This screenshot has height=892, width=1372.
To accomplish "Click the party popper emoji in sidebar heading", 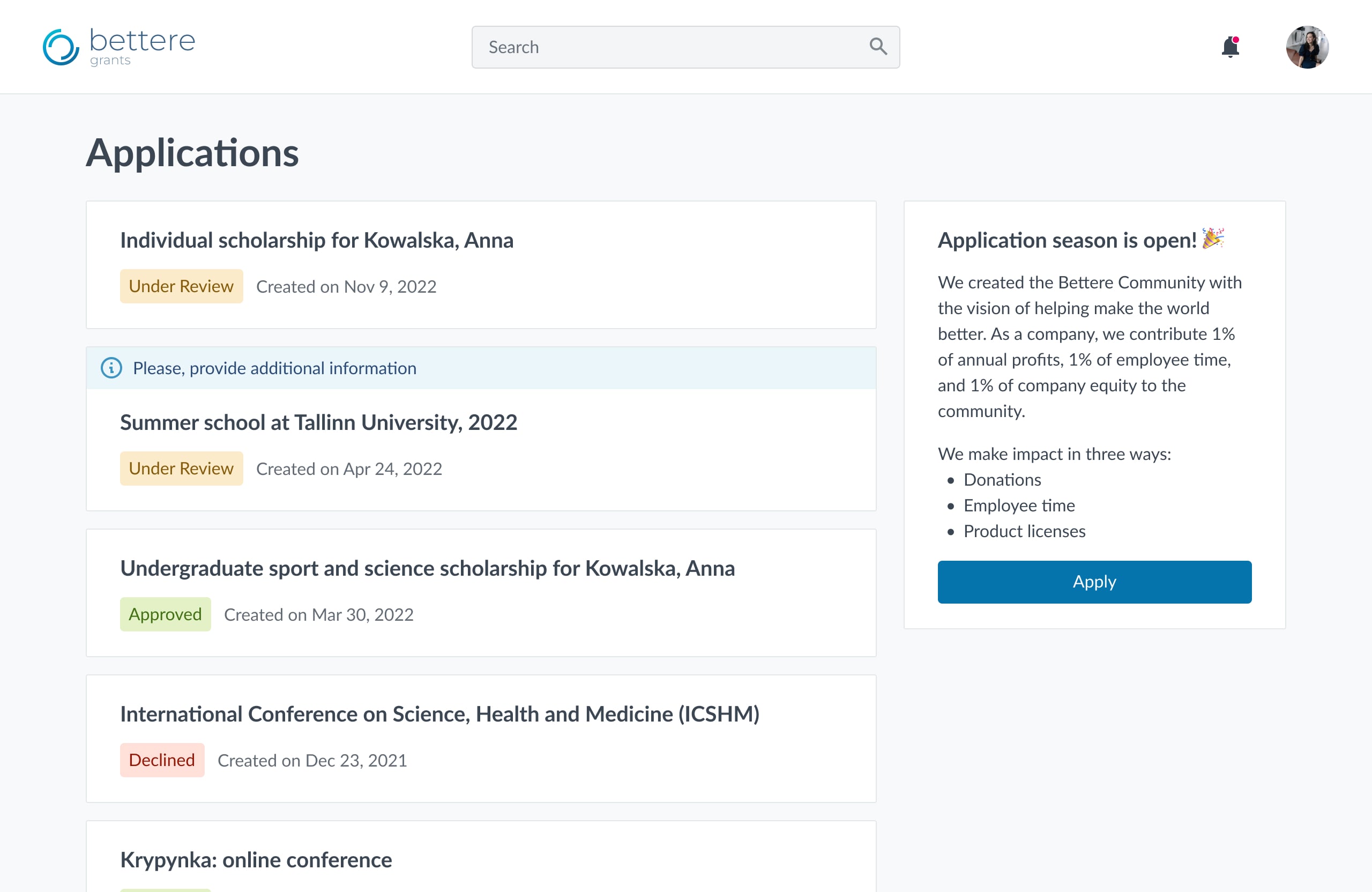I will click(x=1214, y=240).
